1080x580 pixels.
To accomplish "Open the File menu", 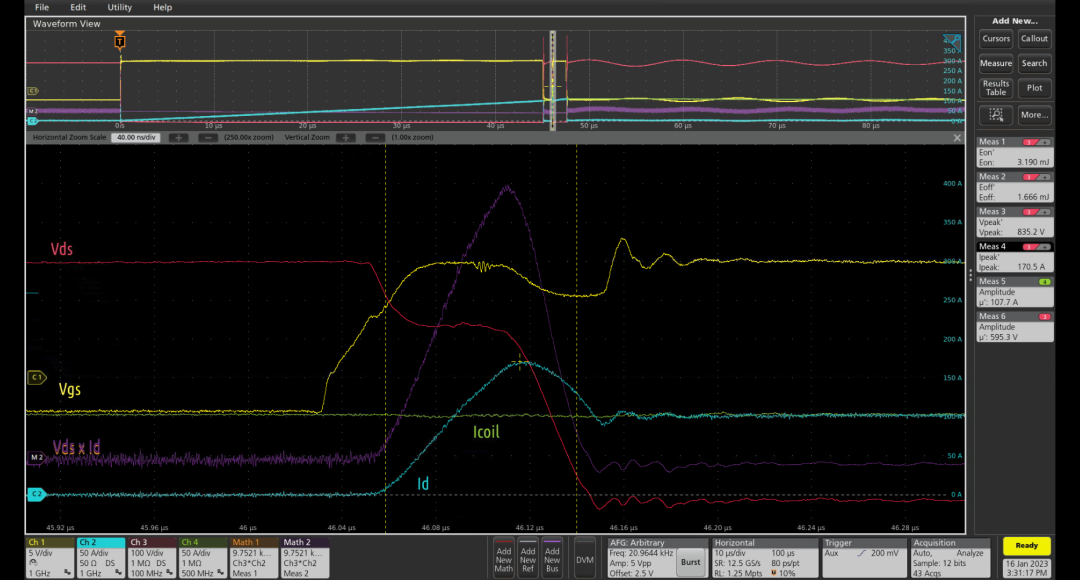I will 40,7.
